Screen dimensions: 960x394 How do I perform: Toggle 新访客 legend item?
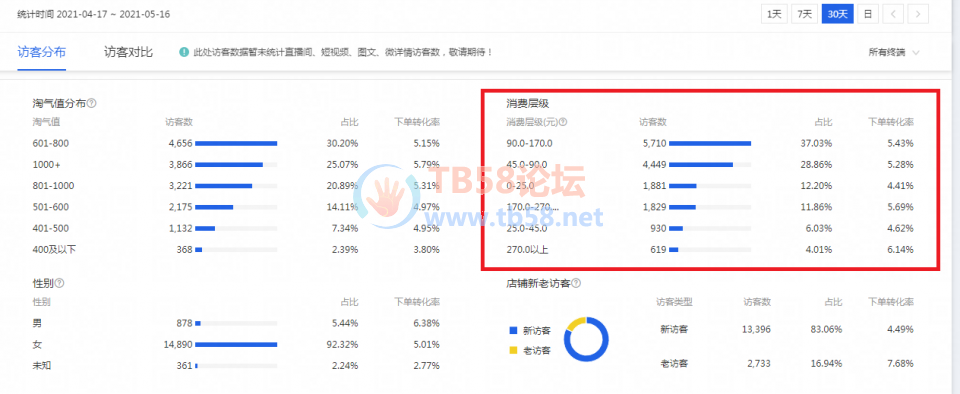pos(530,331)
